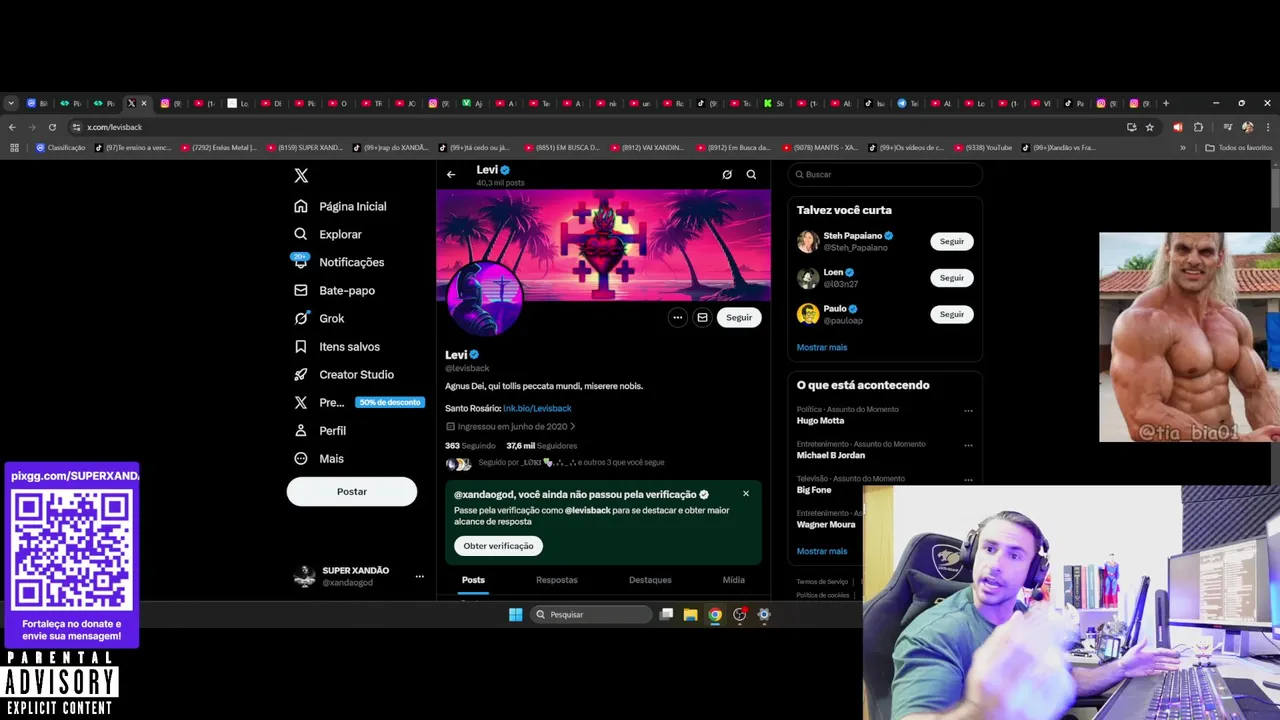Open Michael B Jordan trending topic
1280x720 pixels.
tap(831, 455)
